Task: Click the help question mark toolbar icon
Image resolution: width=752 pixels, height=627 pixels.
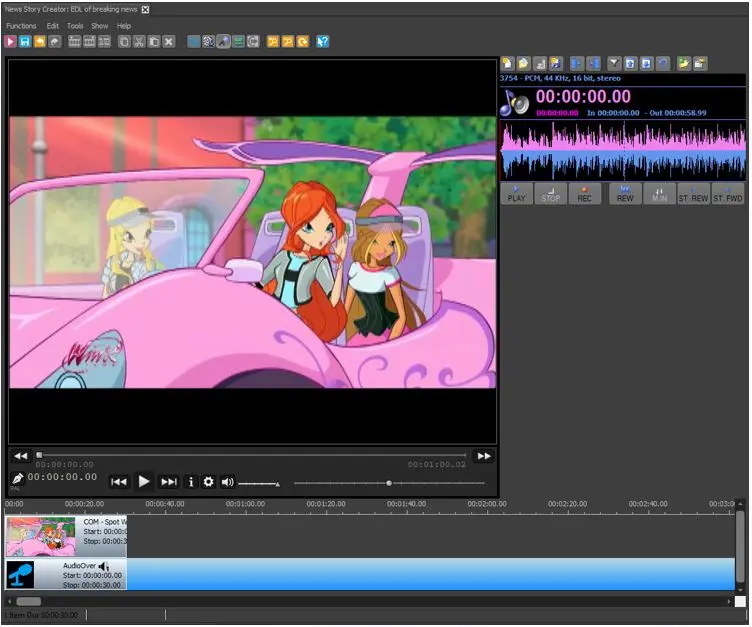Action: [x=322, y=42]
